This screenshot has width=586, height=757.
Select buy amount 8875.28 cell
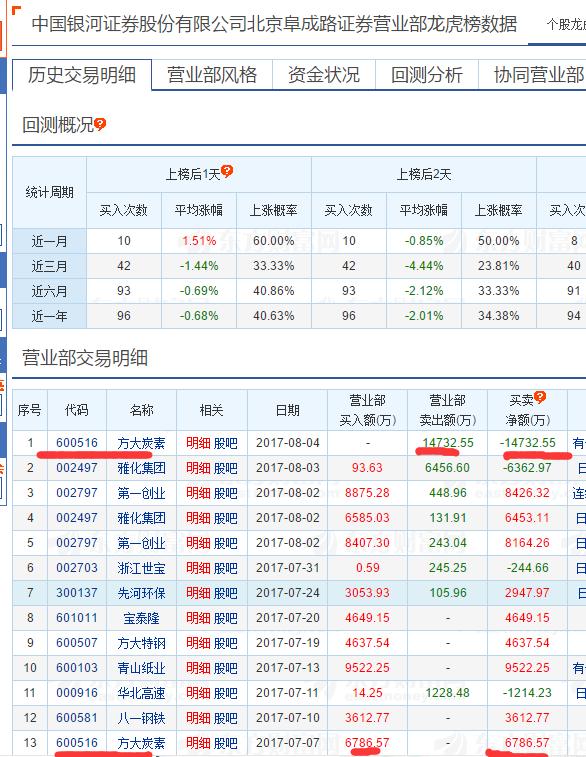point(367,493)
